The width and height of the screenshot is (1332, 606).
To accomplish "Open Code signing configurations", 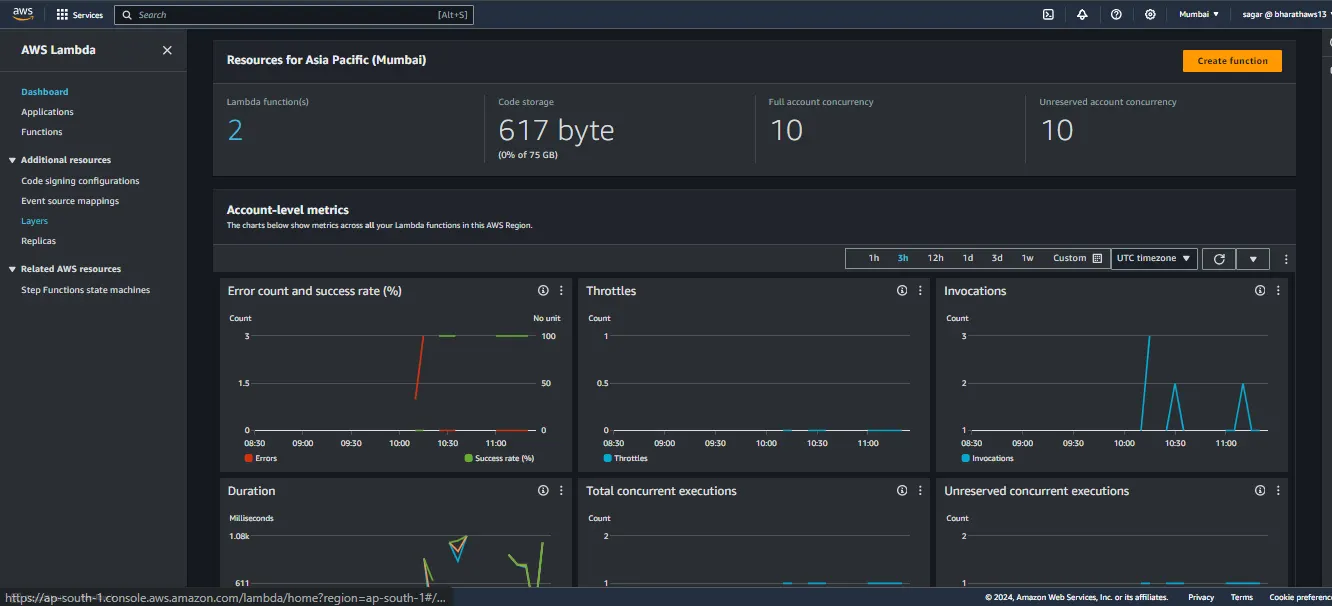I will point(80,181).
